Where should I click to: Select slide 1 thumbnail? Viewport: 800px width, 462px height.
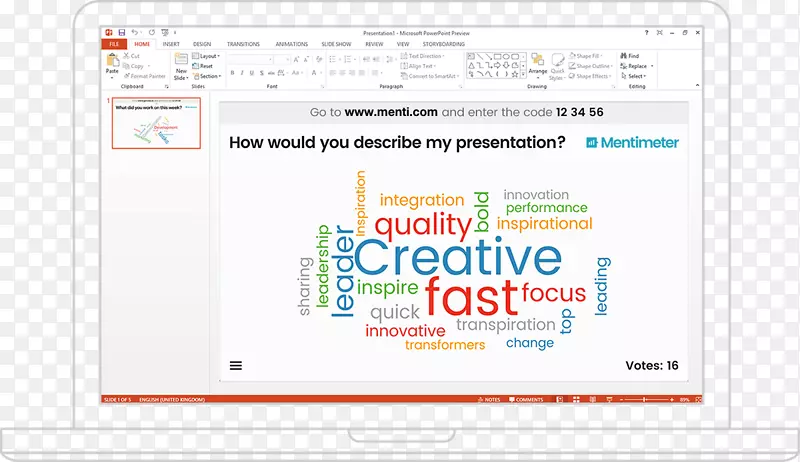pos(156,123)
